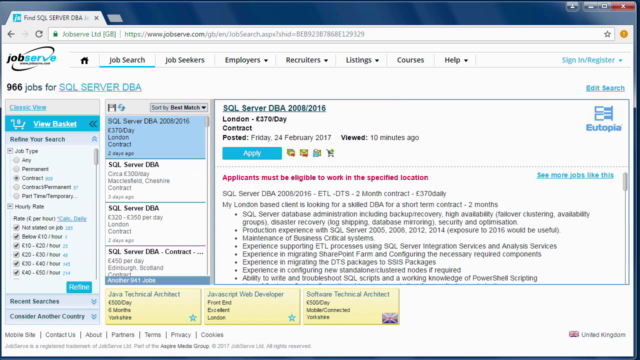Pick the Part Time/Temporary radio option
The image size is (640, 360).
[x=16, y=196]
